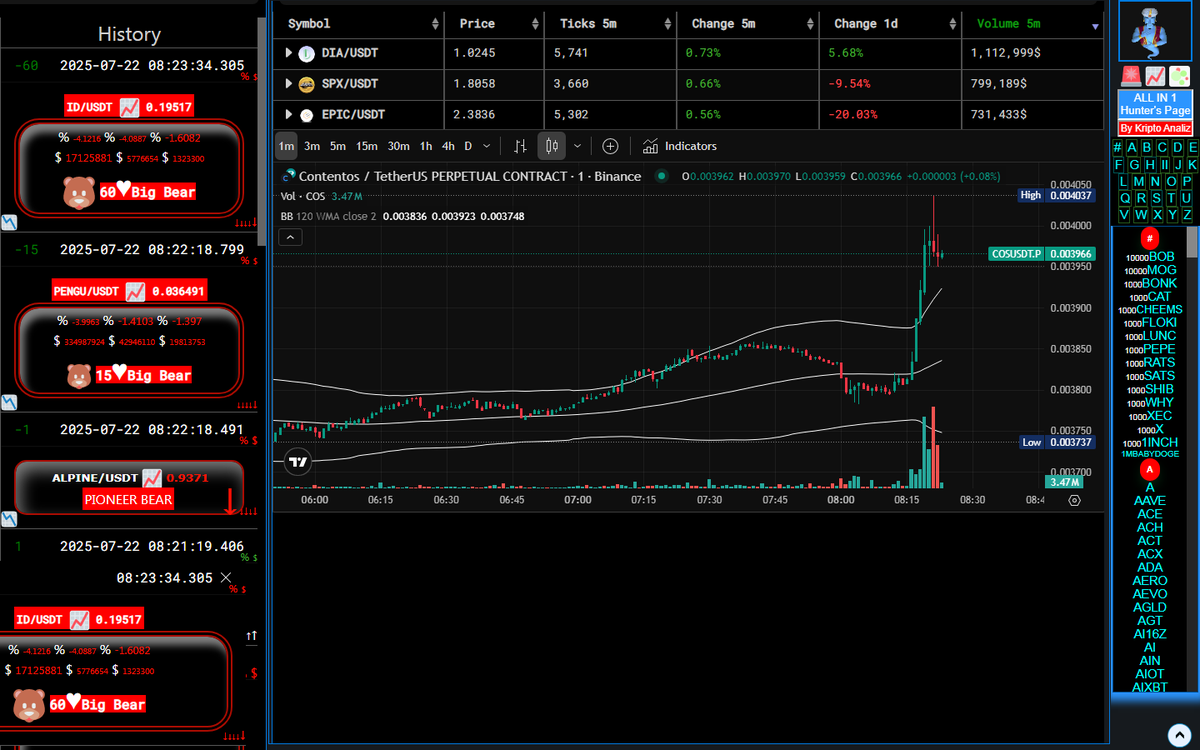Click the TradingView logo on chart
Viewport: 1200px width, 750px height.
pyautogui.click(x=297, y=461)
